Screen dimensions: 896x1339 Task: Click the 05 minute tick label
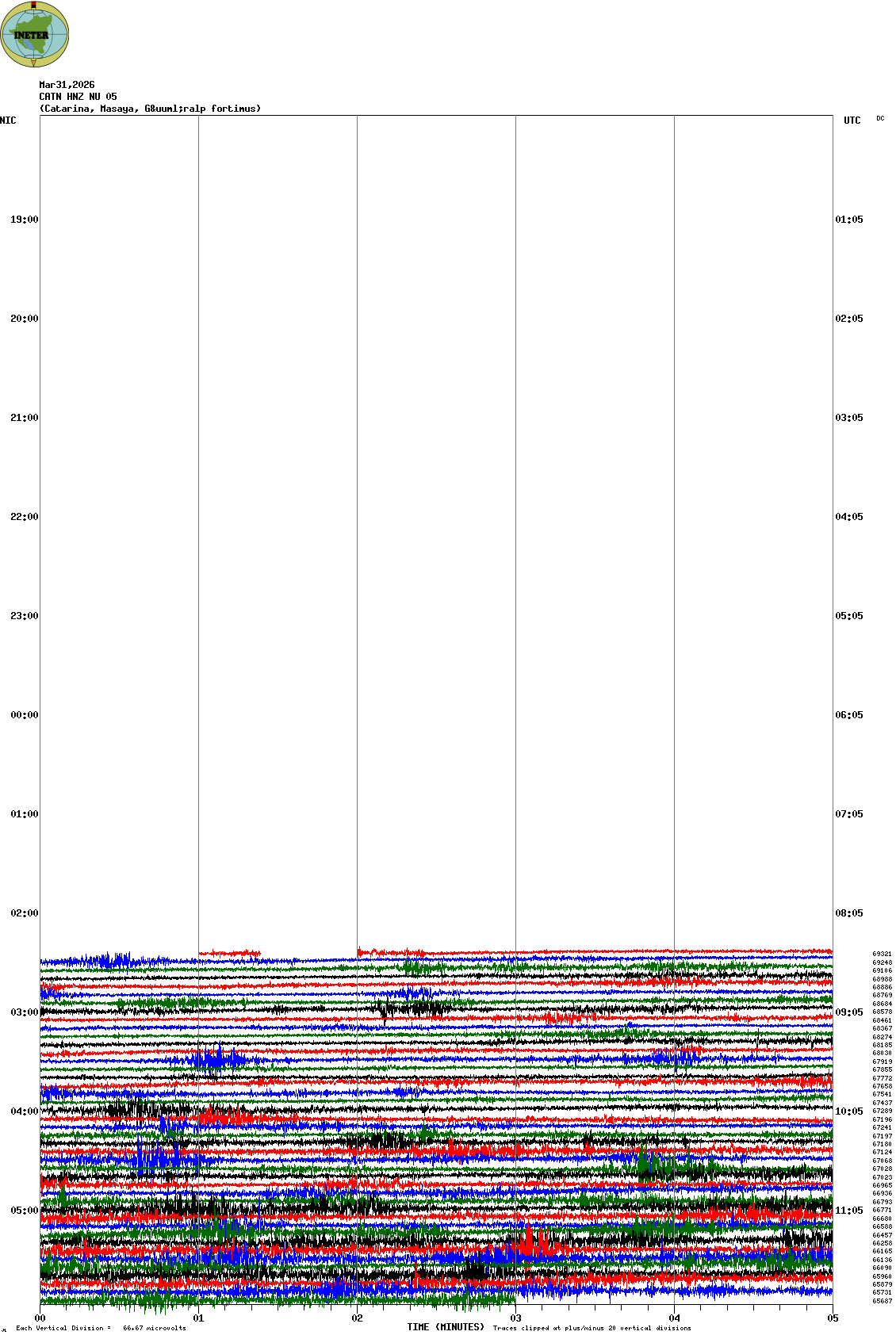(833, 1318)
